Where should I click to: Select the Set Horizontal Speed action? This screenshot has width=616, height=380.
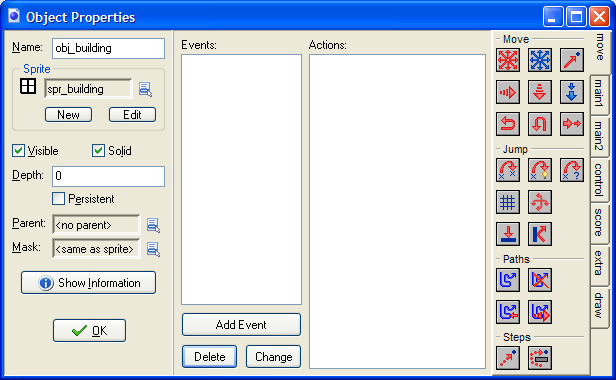coord(508,92)
